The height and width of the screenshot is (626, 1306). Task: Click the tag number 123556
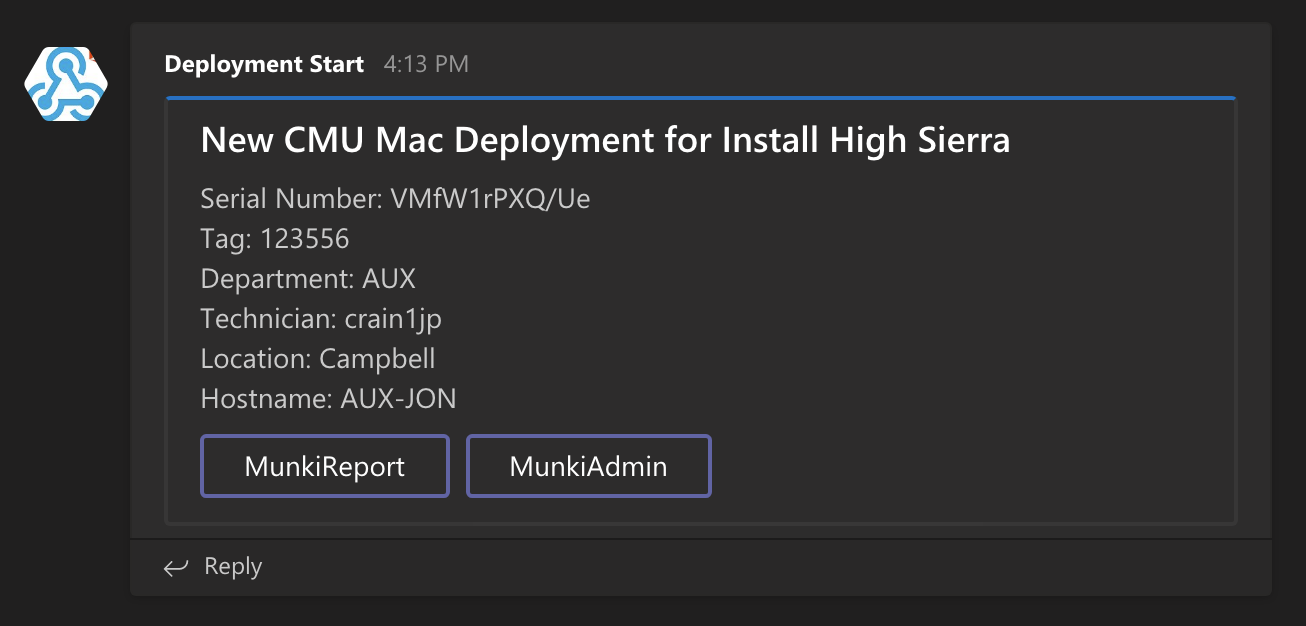point(305,239)
